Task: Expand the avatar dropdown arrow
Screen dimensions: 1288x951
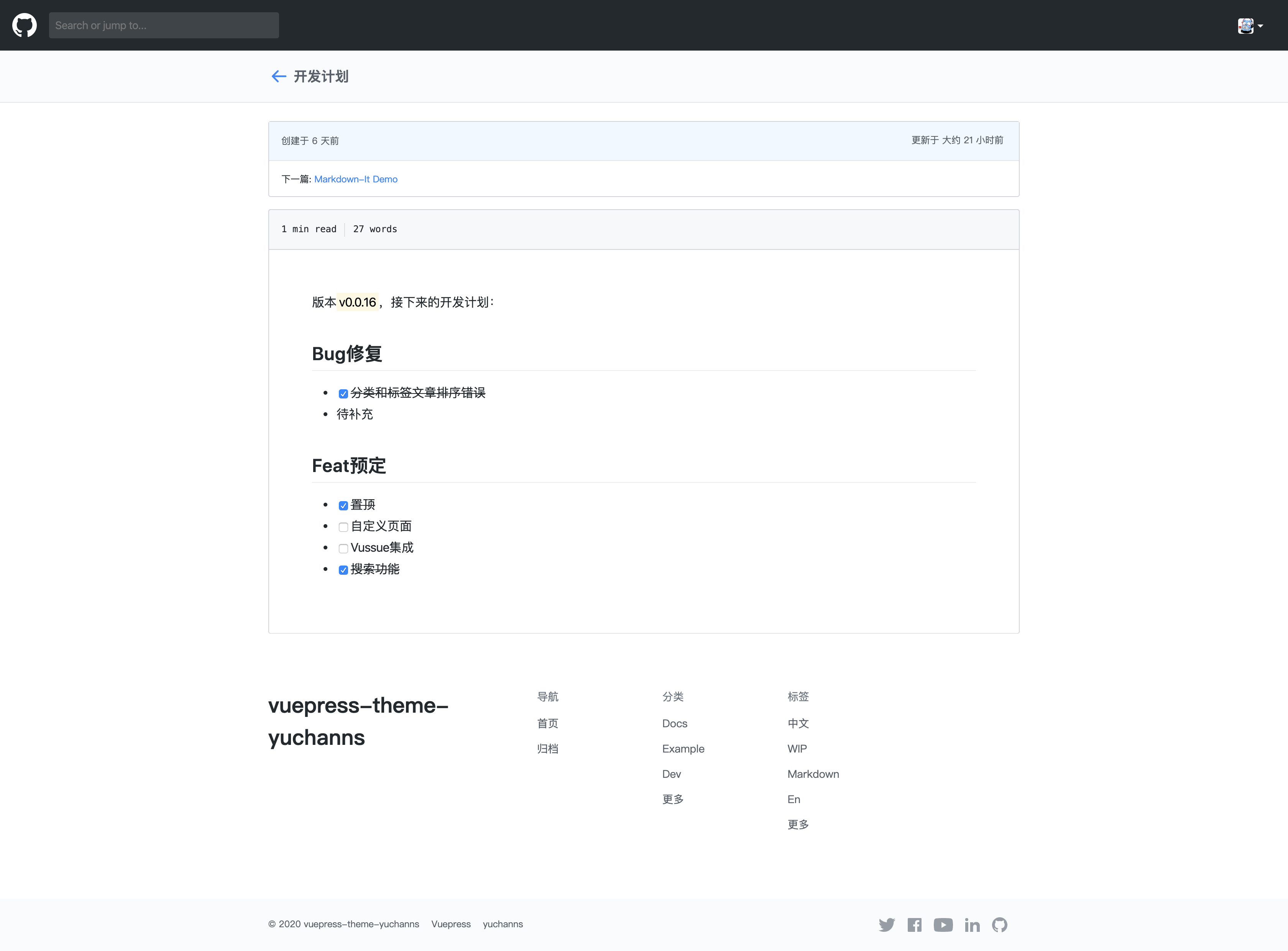Action: (x=1260, y=26)
